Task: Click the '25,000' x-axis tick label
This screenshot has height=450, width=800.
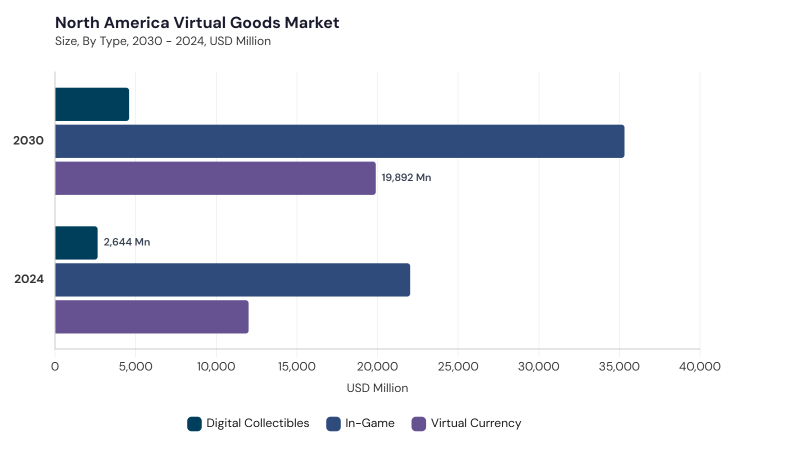Action: click(x=458, y=366)
